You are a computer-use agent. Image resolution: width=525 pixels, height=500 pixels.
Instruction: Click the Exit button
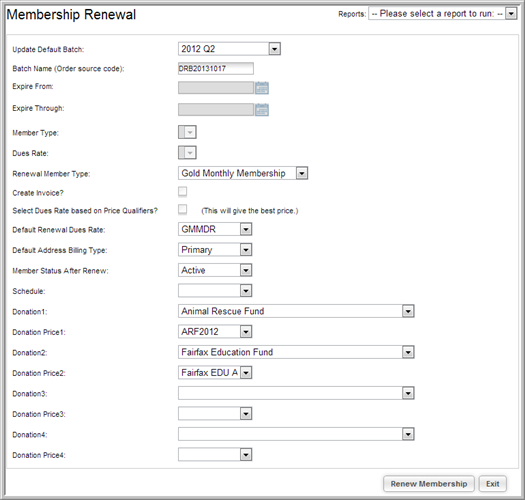pyautogui.click(x=493, y=484)
